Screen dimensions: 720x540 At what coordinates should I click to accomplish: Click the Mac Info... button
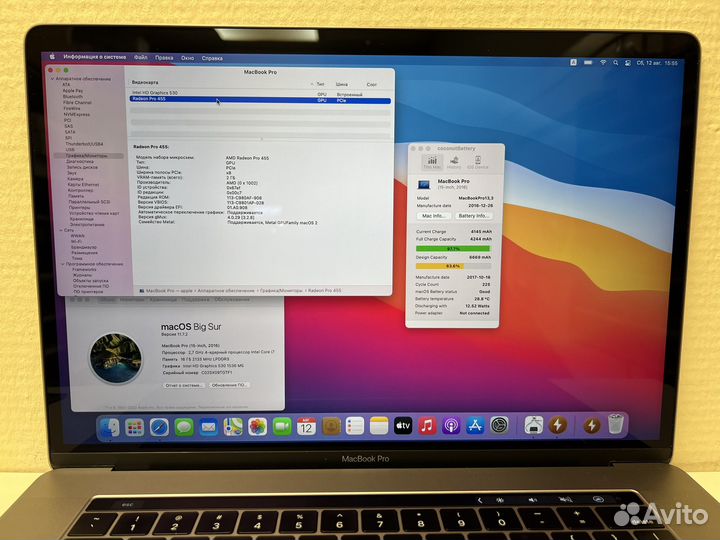tap(433, 215)
